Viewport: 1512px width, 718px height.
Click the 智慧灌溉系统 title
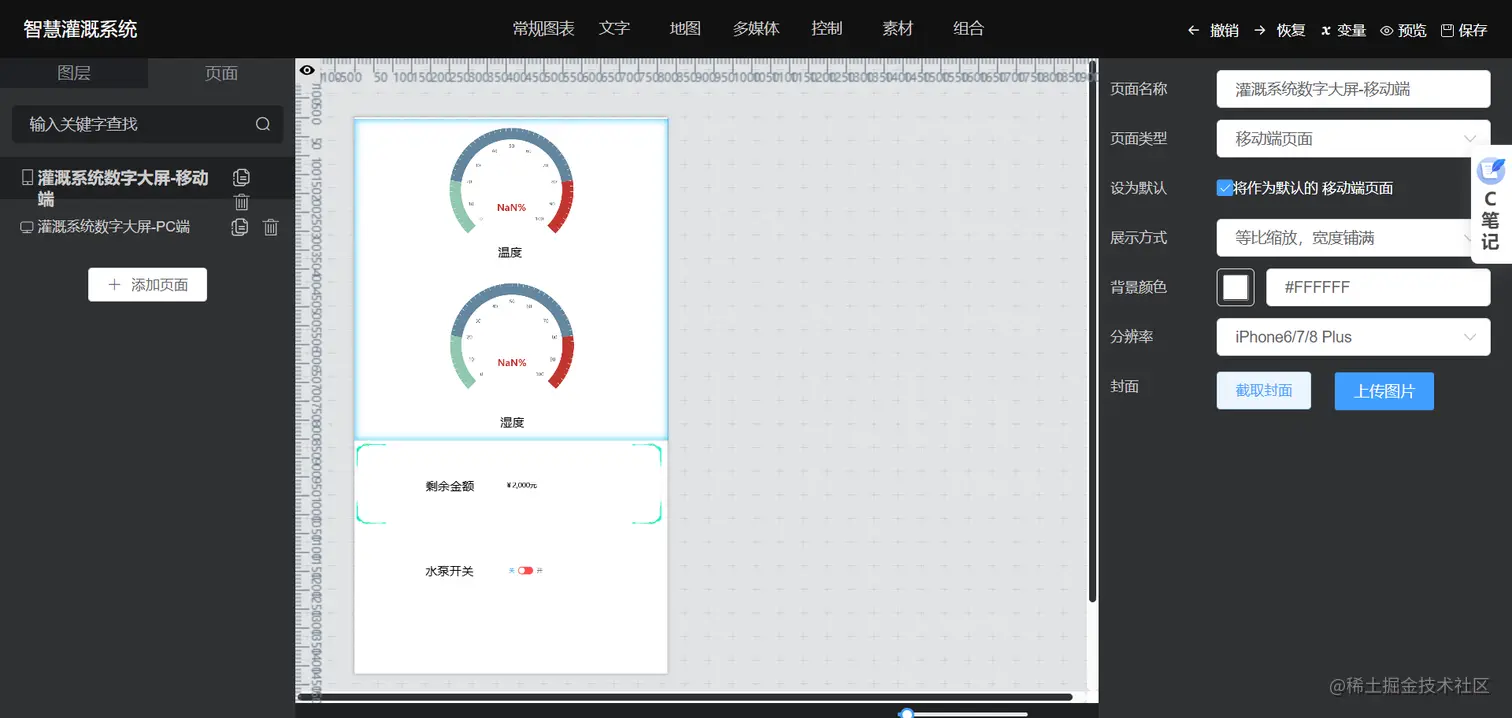click(80, 29)
